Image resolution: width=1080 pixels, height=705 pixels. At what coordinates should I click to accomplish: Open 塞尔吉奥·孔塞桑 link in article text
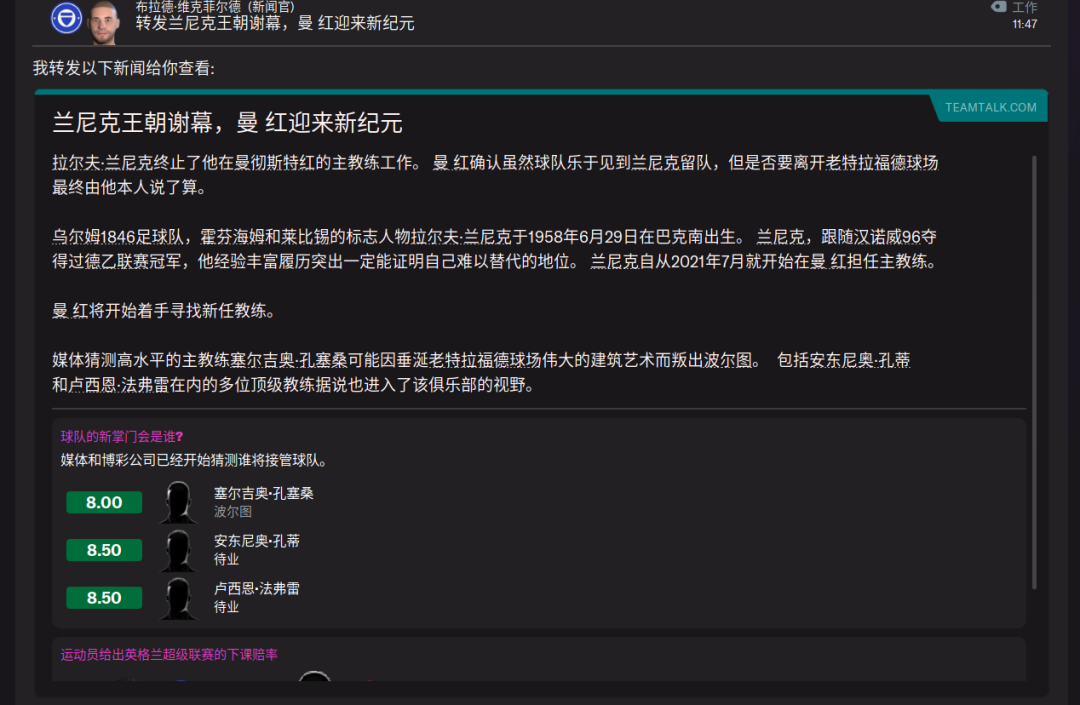point(289,361)
